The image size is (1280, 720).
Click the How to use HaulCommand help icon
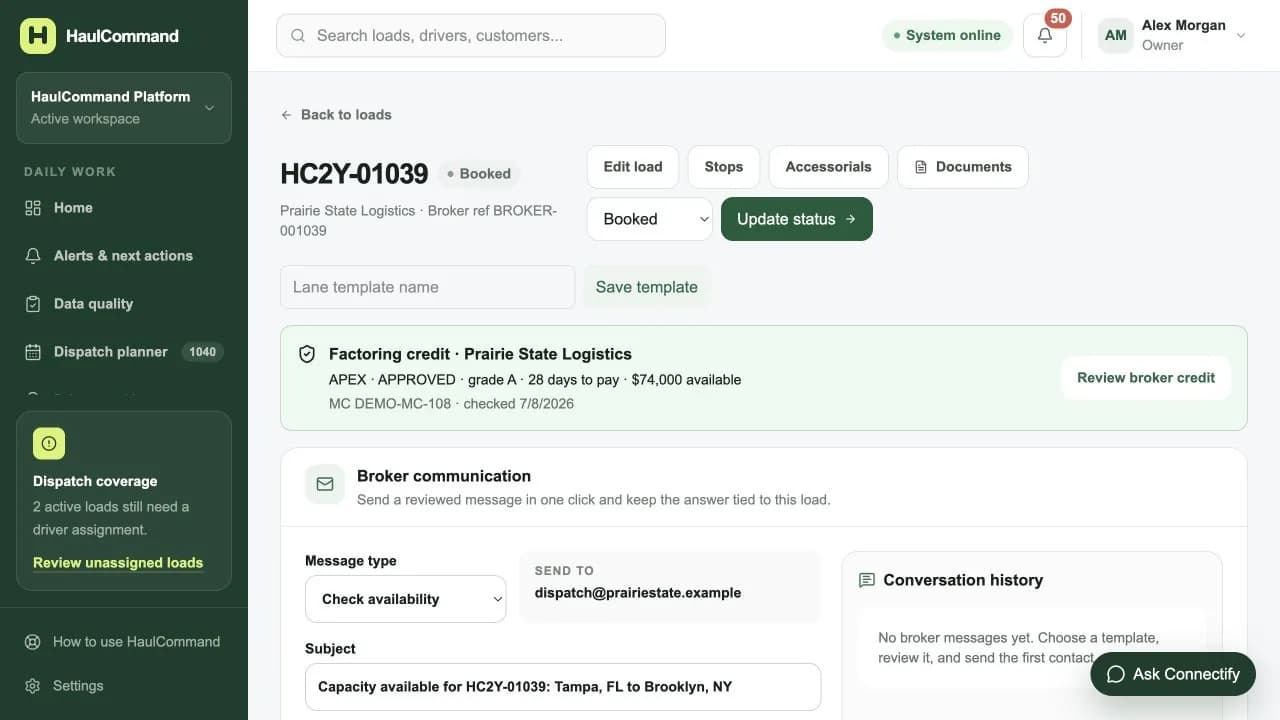point(33,642)
